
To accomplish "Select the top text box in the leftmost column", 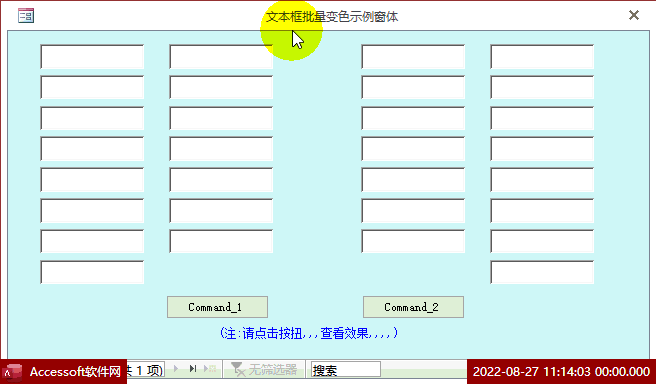I will coord(92,56).
